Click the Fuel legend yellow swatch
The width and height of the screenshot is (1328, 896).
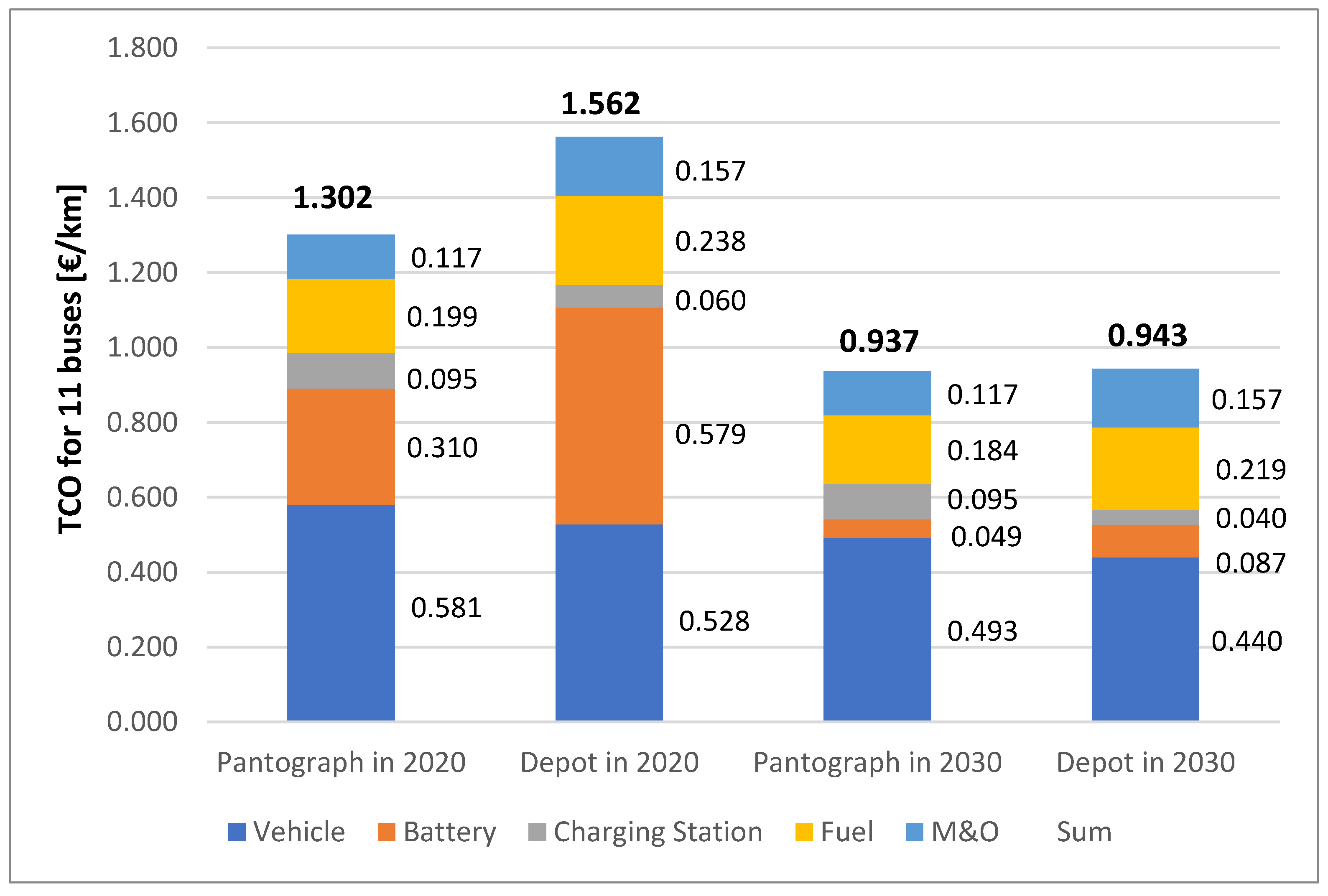click(x=804, y=832)
